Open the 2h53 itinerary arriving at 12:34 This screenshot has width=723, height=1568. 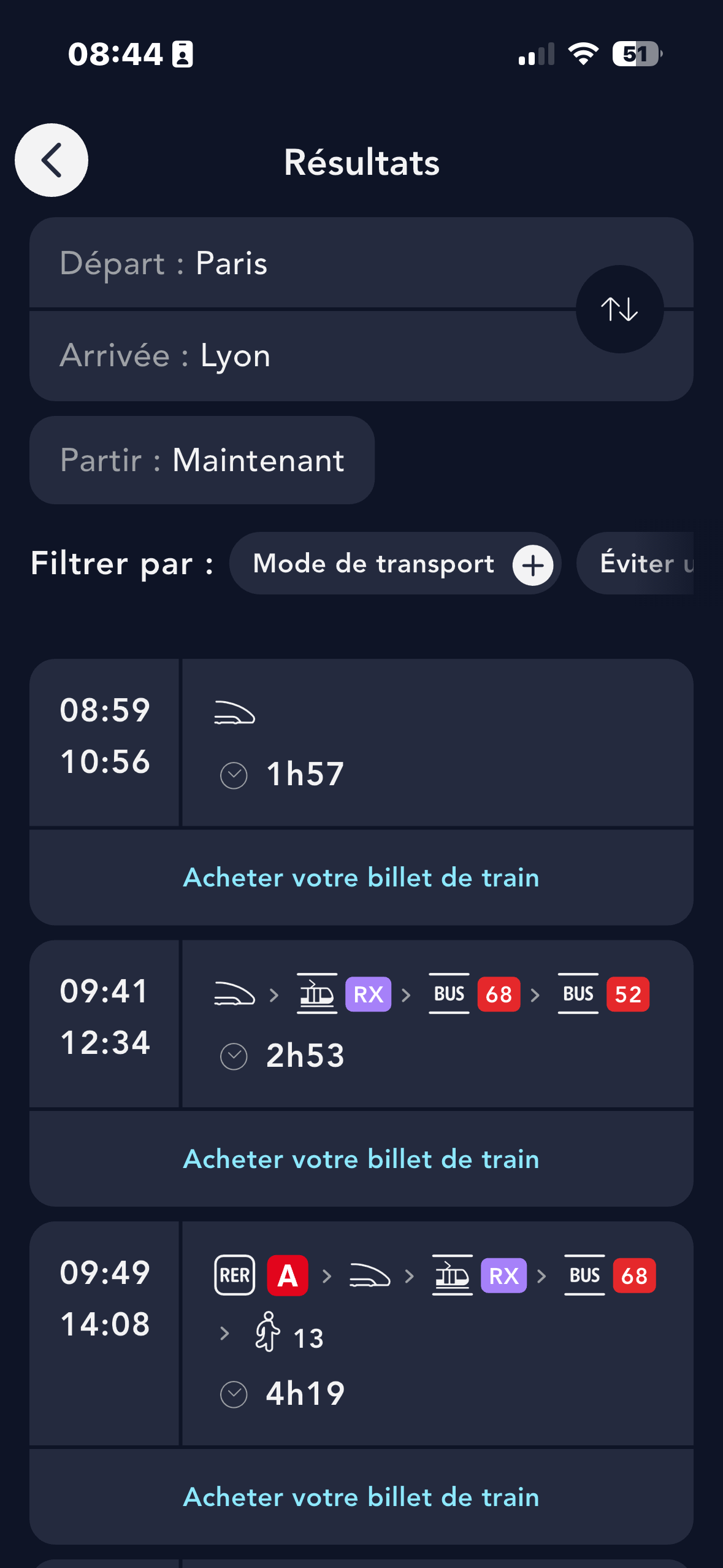429,1056
